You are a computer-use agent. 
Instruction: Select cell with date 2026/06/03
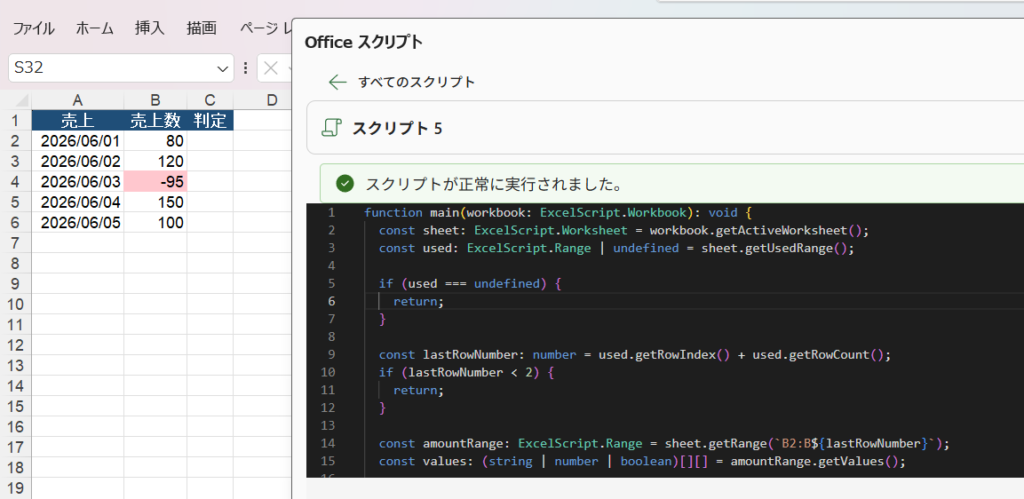(78, 182)
